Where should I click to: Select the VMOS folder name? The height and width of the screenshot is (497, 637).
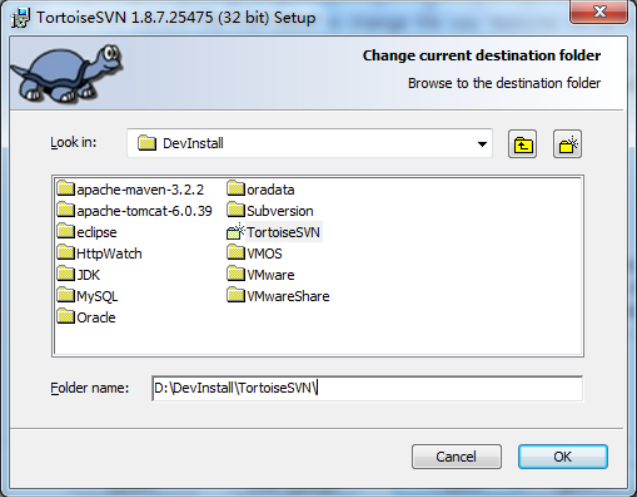coord(264,254)
